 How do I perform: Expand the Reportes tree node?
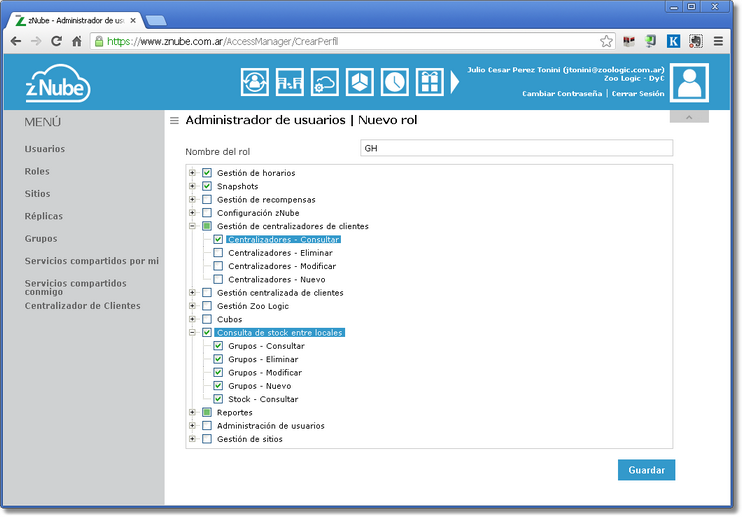(192, 412)
